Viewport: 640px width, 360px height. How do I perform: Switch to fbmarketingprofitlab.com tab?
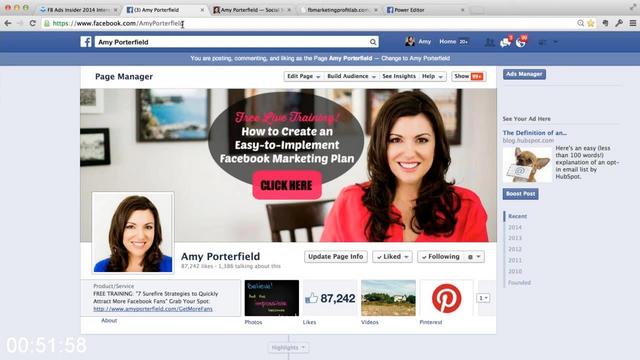(x=339, y=9)
